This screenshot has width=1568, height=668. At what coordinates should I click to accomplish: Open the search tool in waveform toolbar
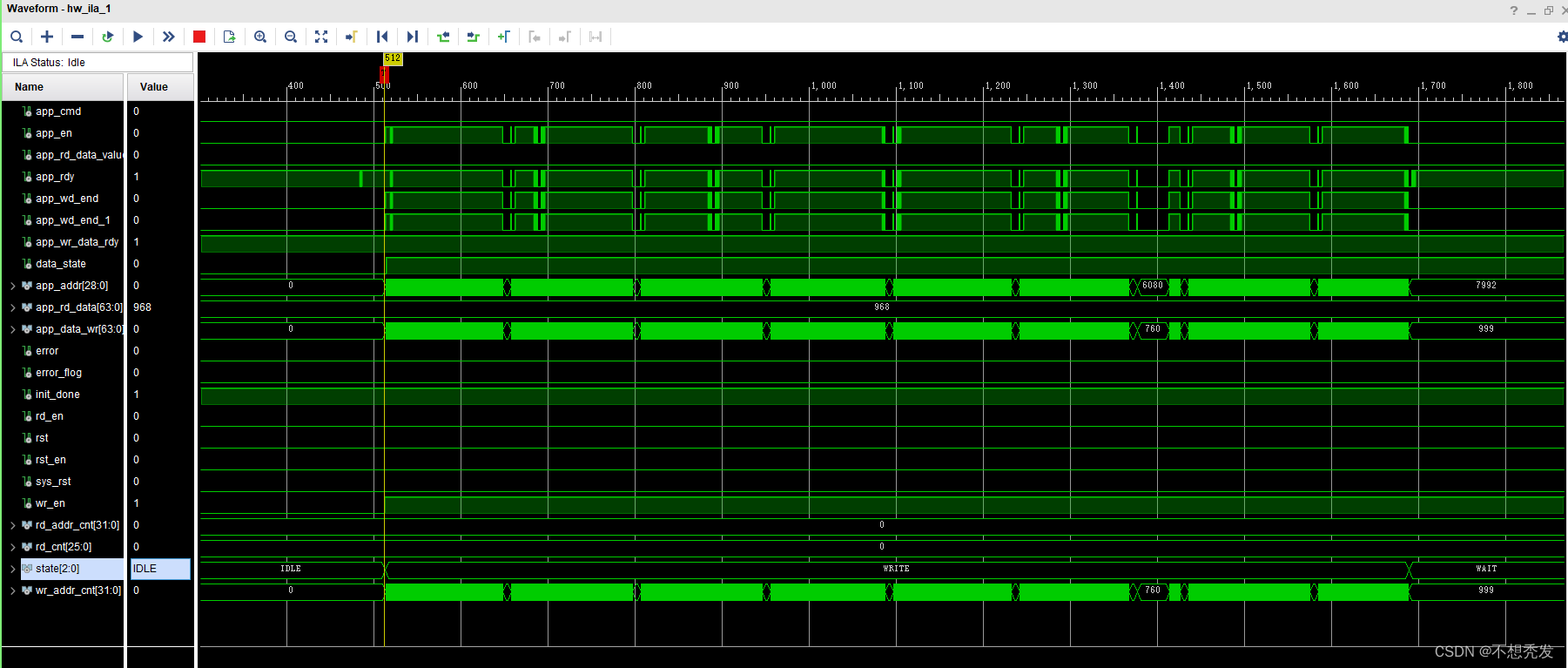point(17,37)
